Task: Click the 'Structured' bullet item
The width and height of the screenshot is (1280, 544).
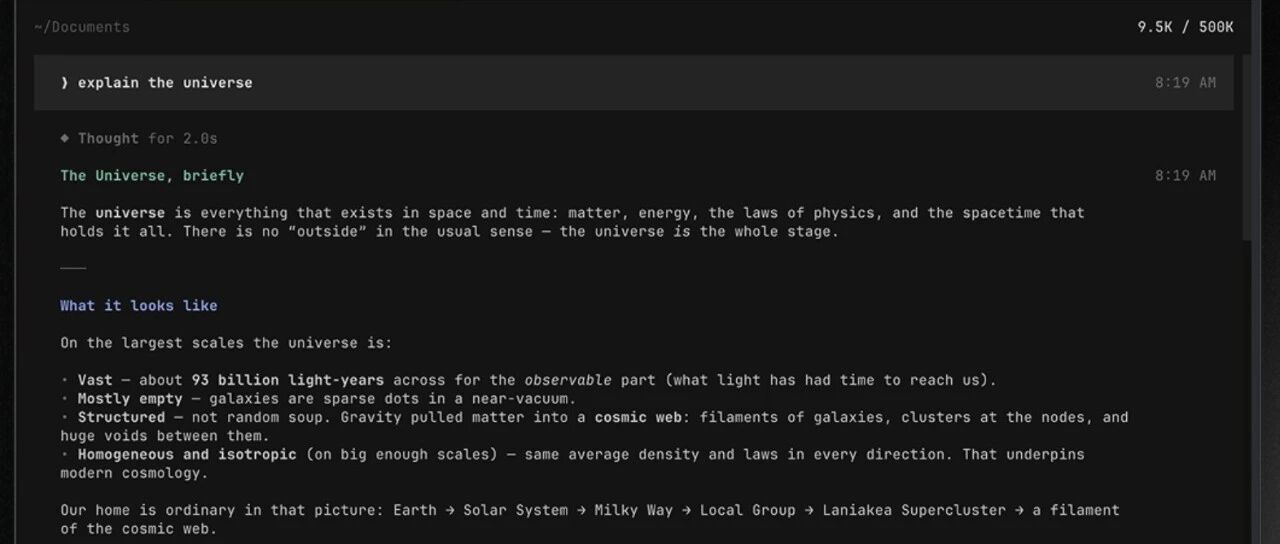Action: pos(594,426)
